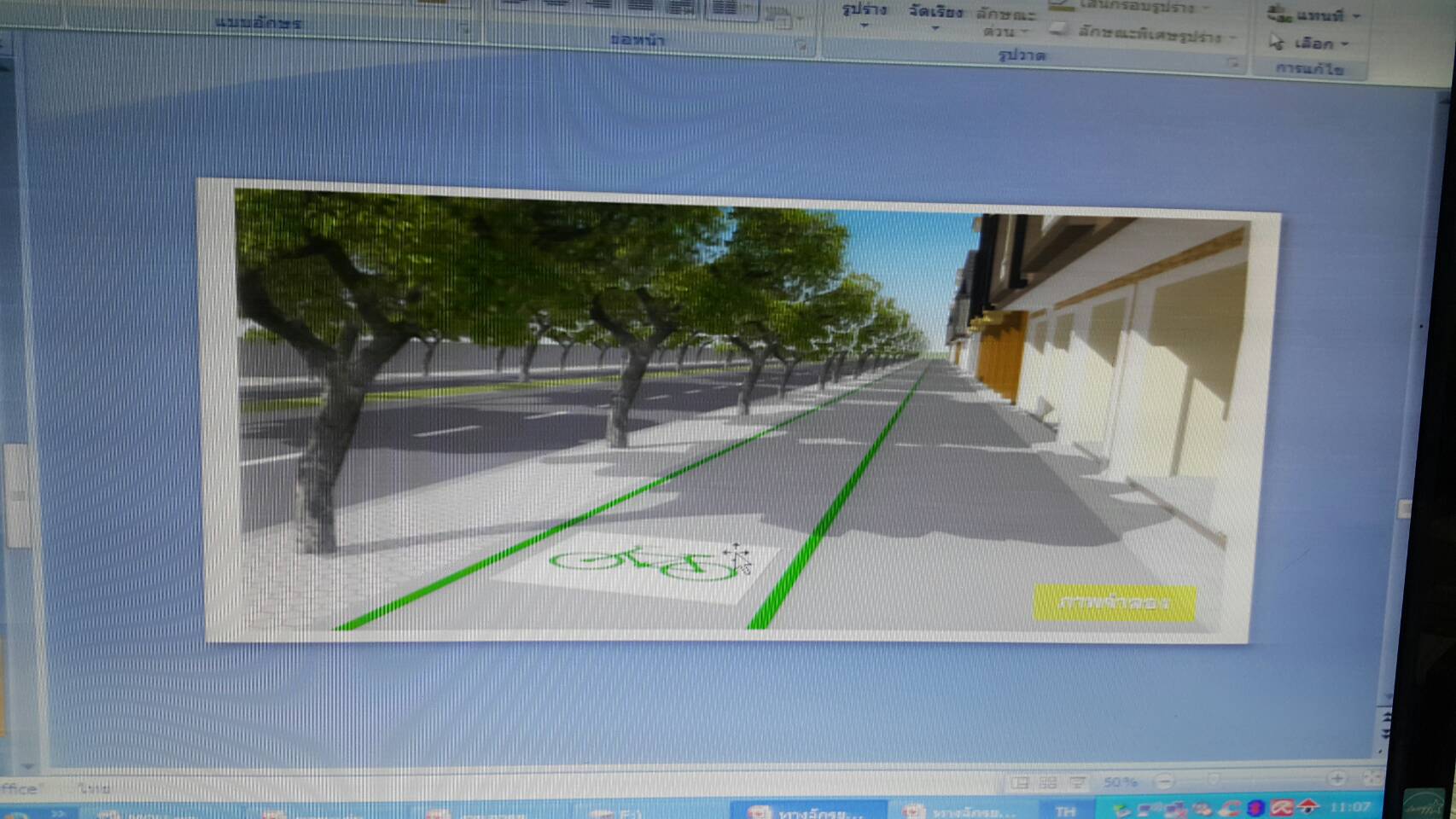Click the zoom in plus button
The width and height of the screenshot is (1456, 819).
pyautogui.click(x=1337, y=778)
